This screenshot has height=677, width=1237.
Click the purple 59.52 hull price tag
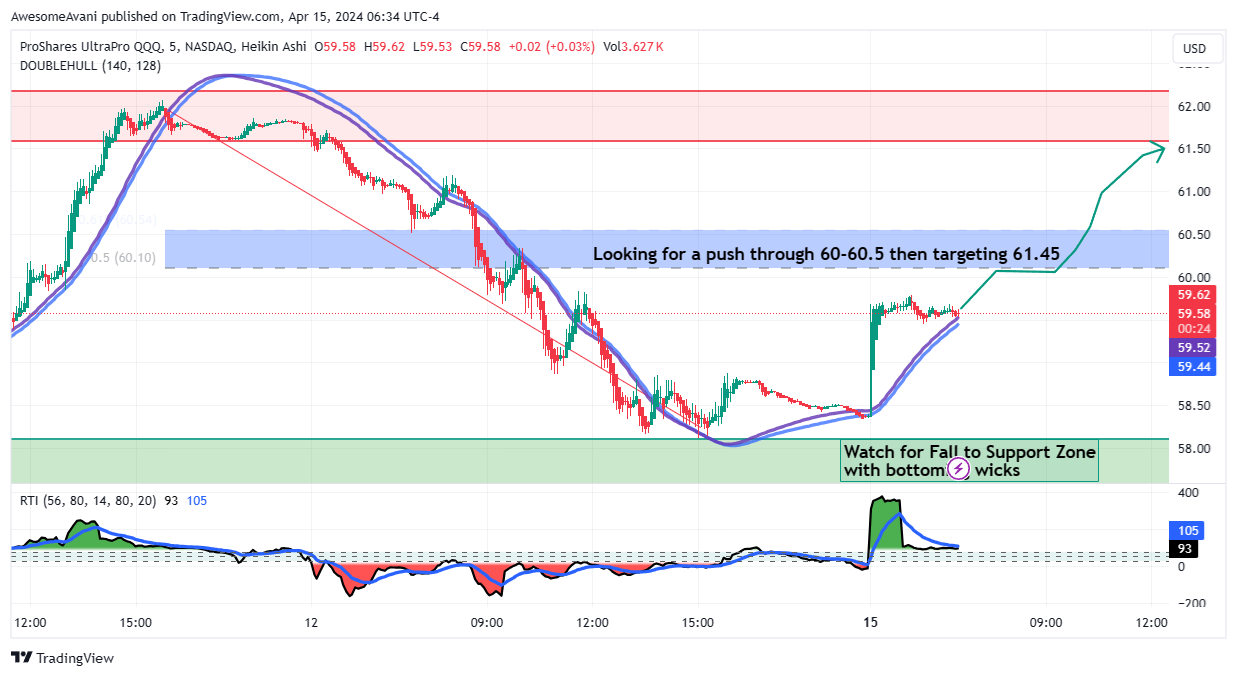pyautogui.click(x=1194, y=348)
